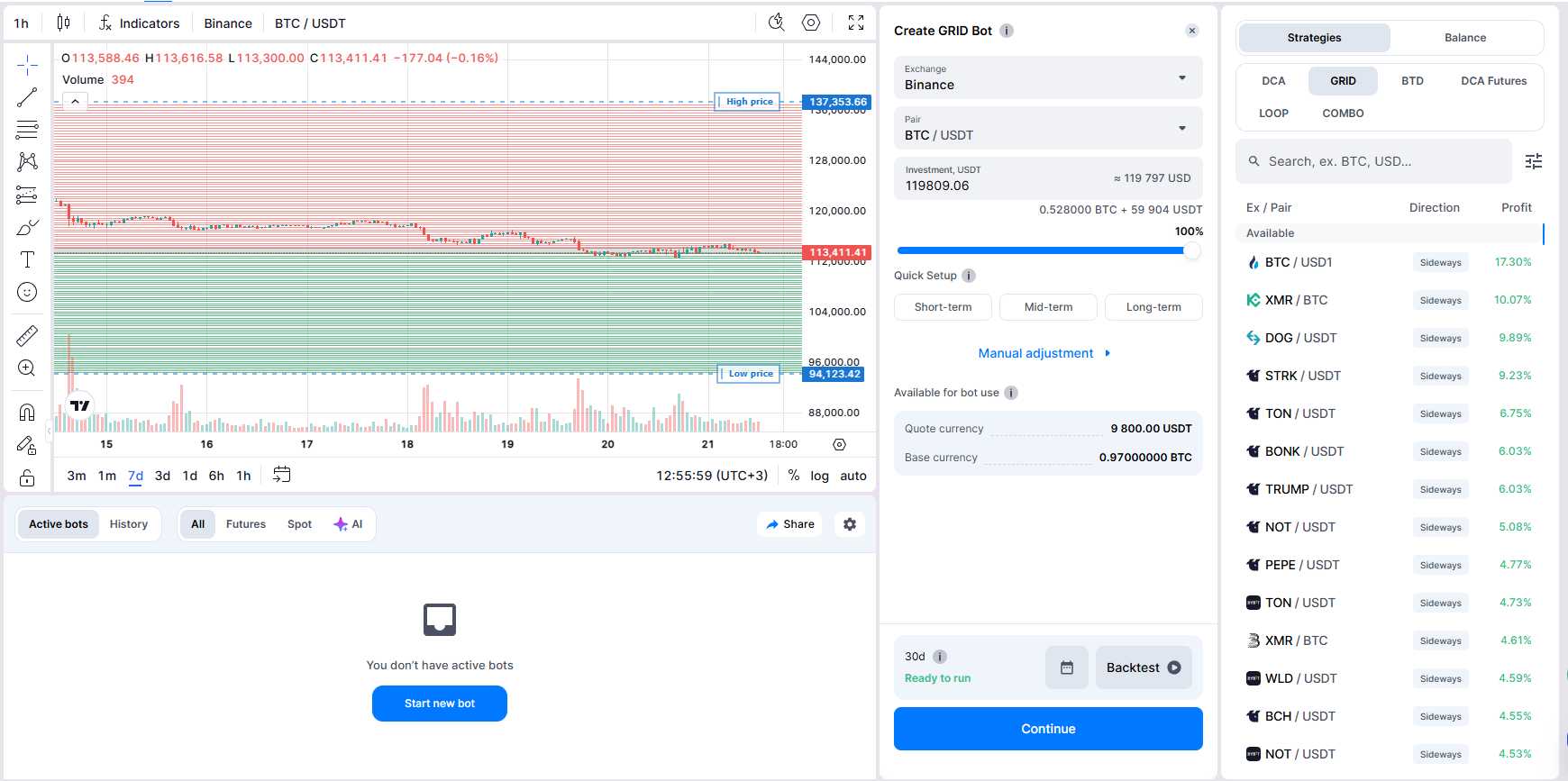Toggle magnet mode for drawings
This screenshot has height=781, width=1568.
(x=27, y=413)
